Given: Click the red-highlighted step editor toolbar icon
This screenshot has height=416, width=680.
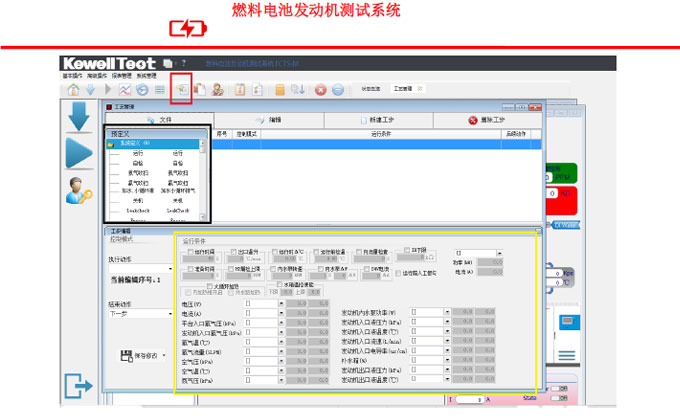Looking at the screenshot, I should click(x=181, y=90).
